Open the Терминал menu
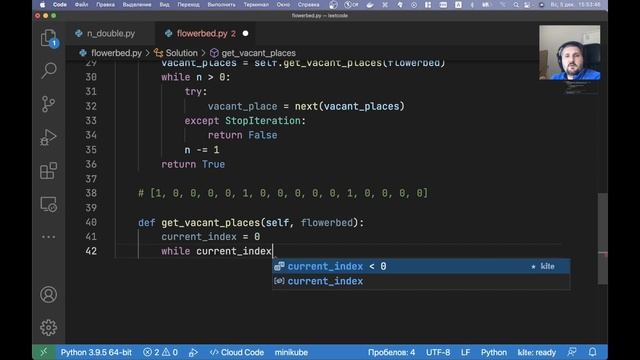Screen dimensions: 640x360 click(256, 5)
